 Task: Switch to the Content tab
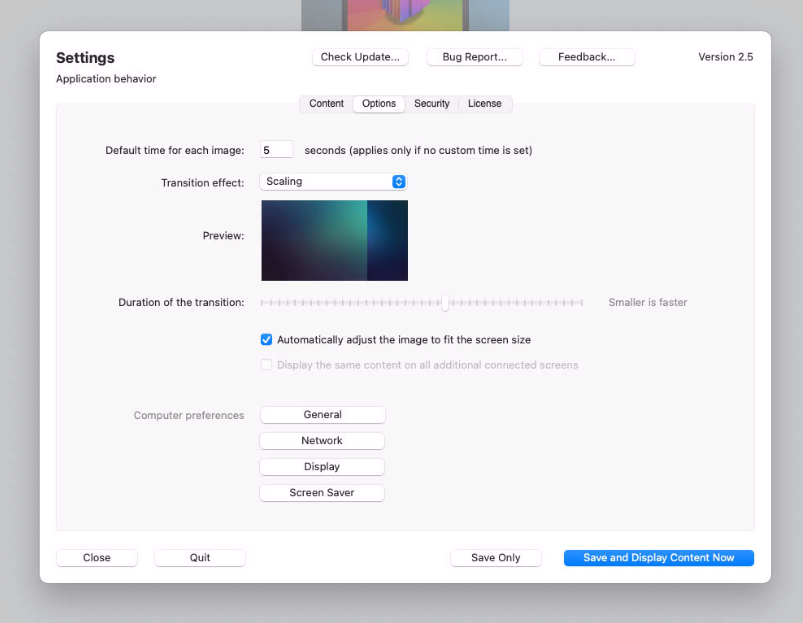[326, 103]
